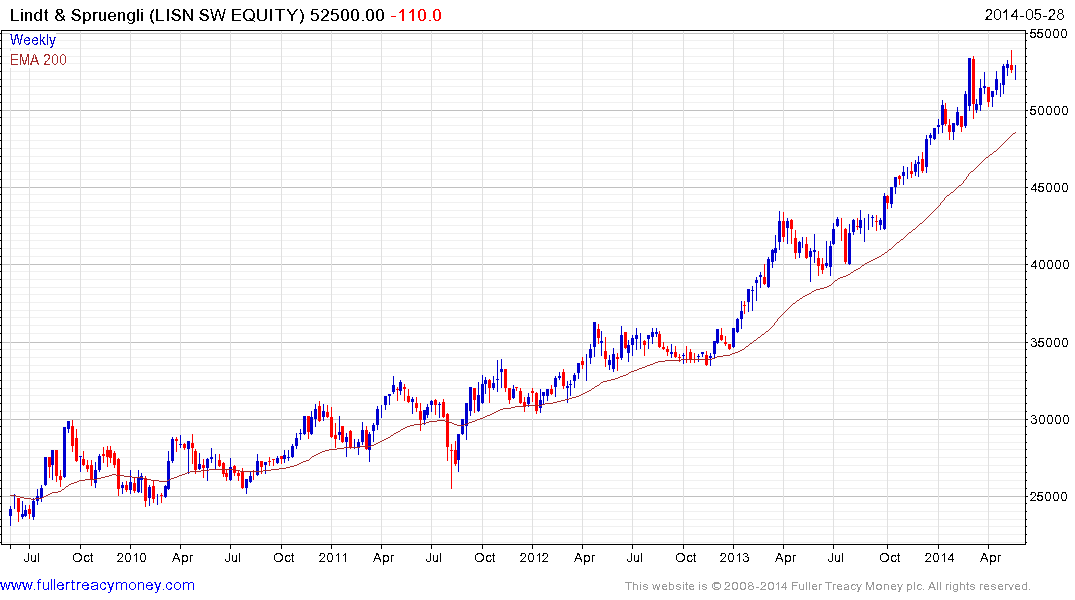
Task: Open the www.fullertreacymoney.com link
Action: click(97, 586)
